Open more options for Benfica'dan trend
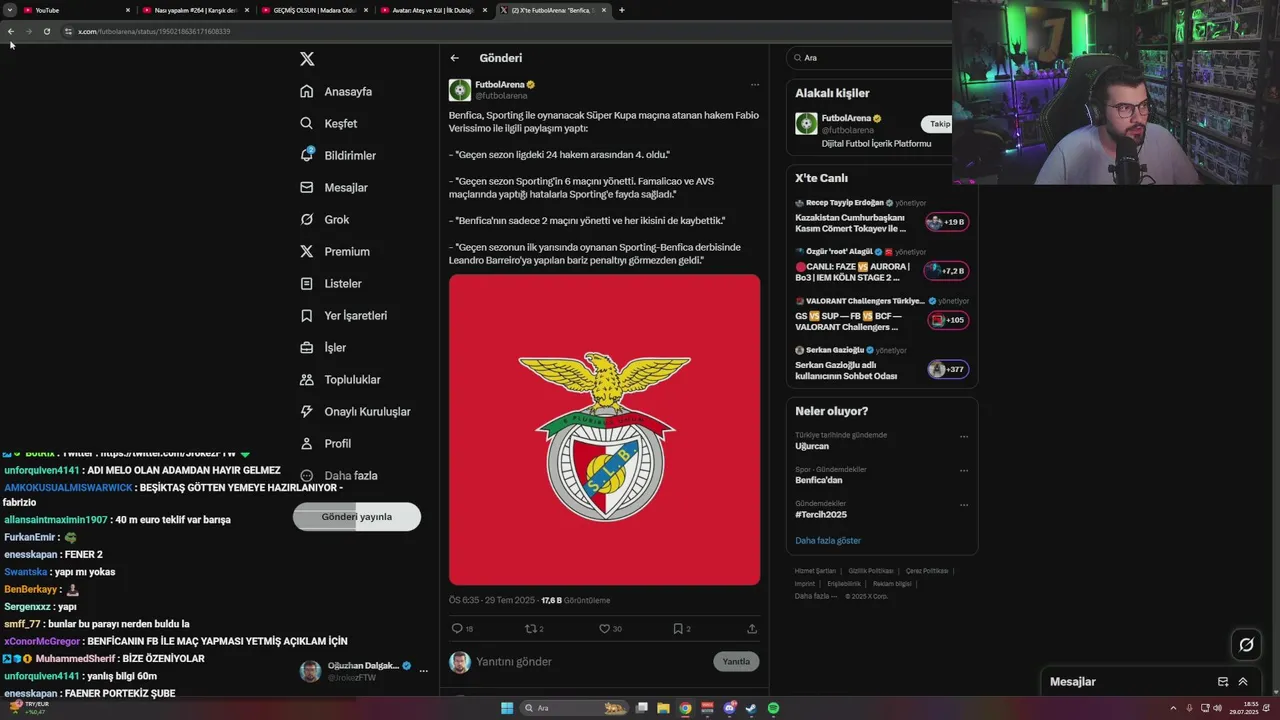 click(x=964, y=470)
